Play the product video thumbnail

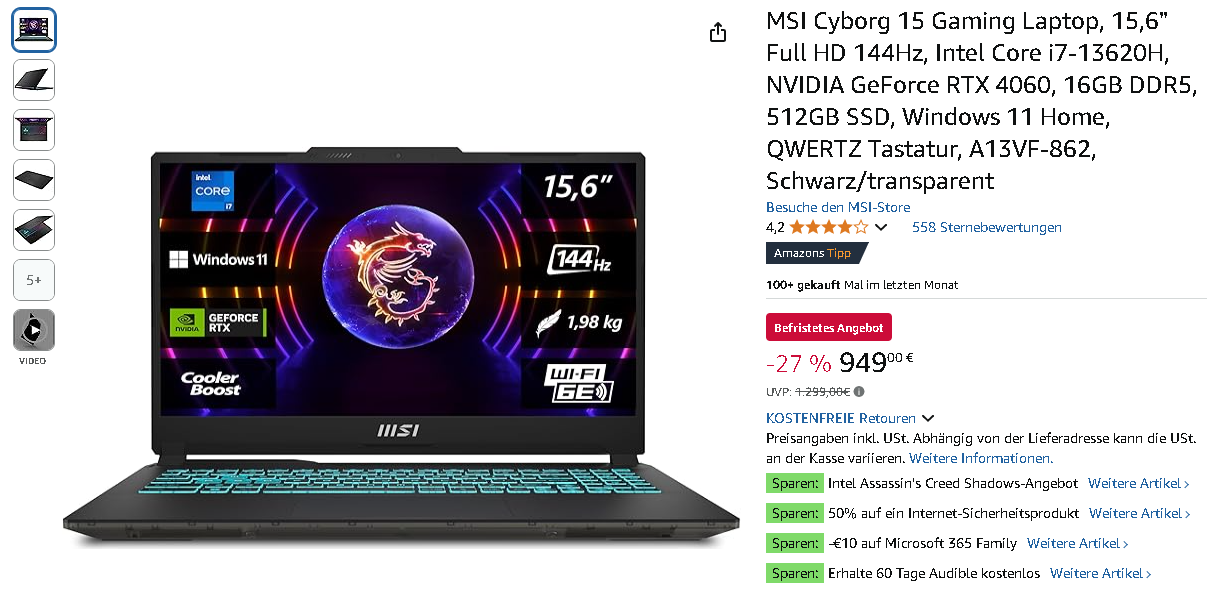[34, 330]
